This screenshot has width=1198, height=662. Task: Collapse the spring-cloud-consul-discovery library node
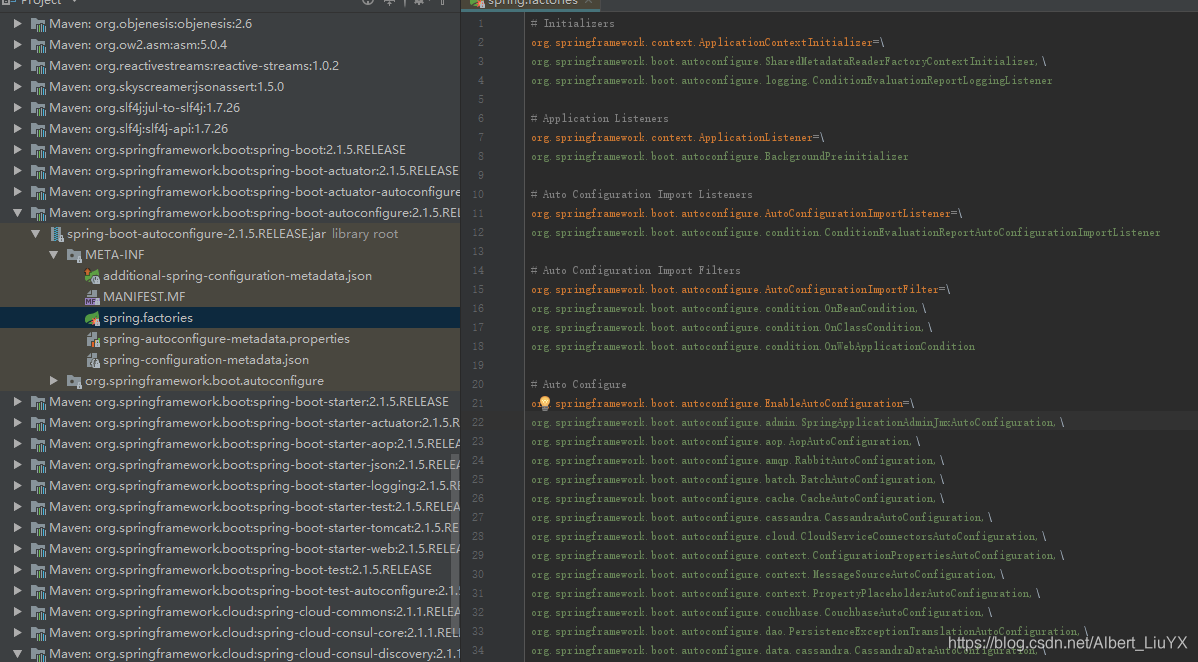(18, 654)
